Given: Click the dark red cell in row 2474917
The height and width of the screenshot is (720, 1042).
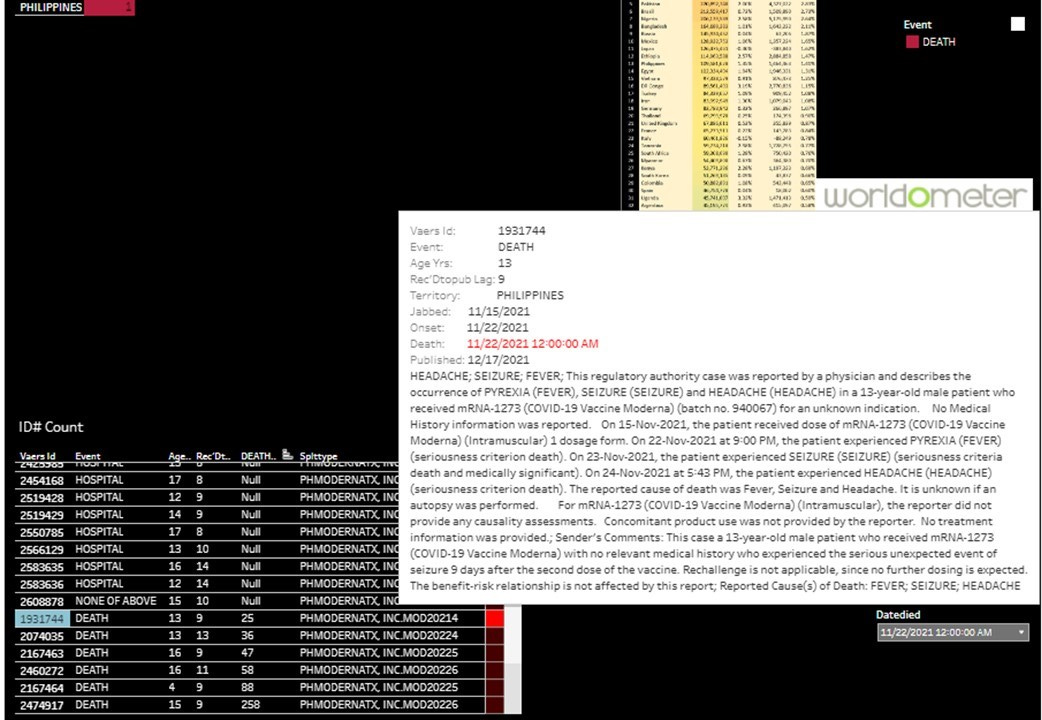Looking at the screenshot, I should [x=494, y=705].
